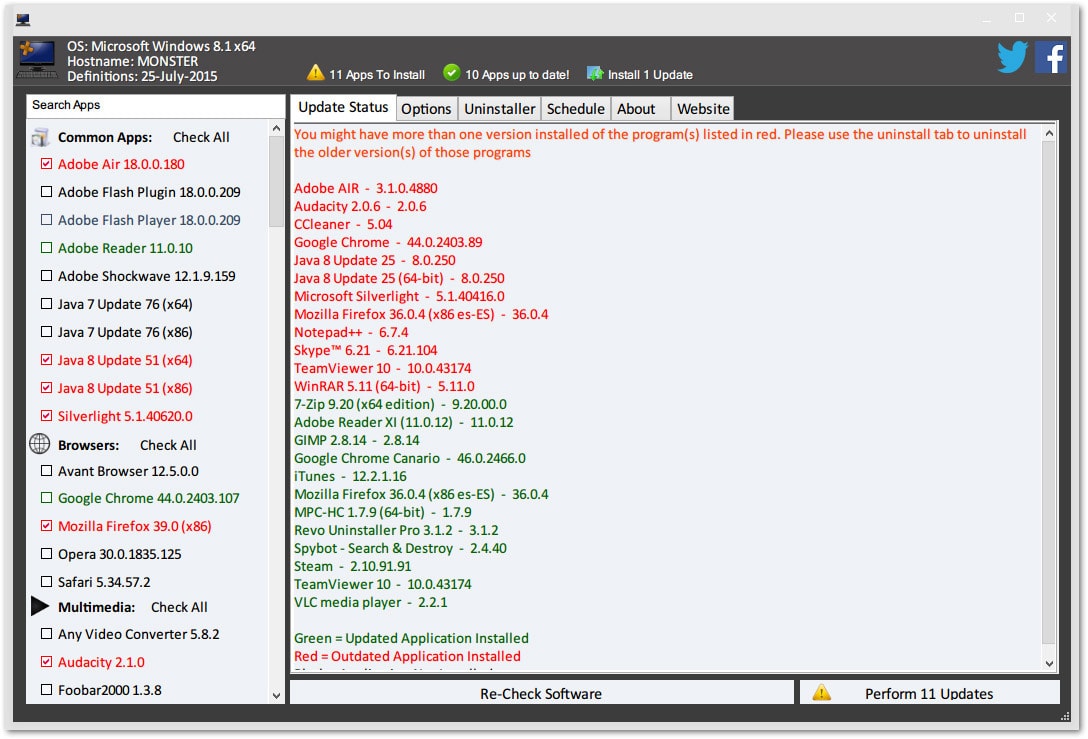Screen dimensions: 1088x739
Task: Click Check All next to Multimedia
Action: (179, 607)
